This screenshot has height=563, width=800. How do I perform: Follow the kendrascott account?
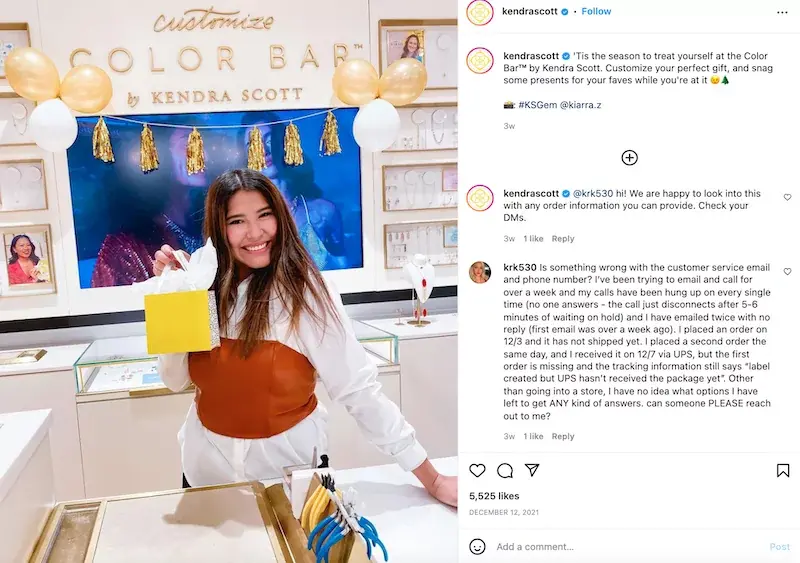(596, 11)
